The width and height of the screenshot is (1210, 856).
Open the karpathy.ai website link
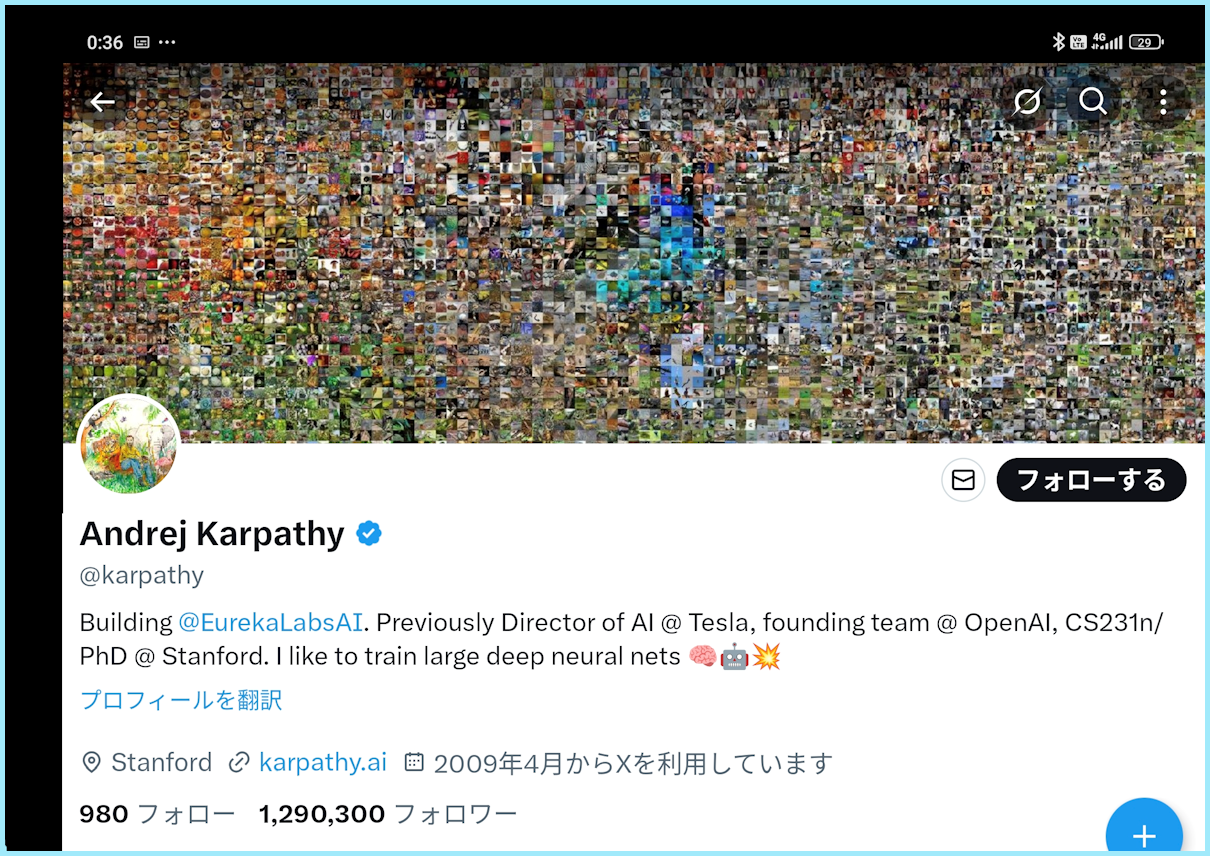[x=322, y=763]
